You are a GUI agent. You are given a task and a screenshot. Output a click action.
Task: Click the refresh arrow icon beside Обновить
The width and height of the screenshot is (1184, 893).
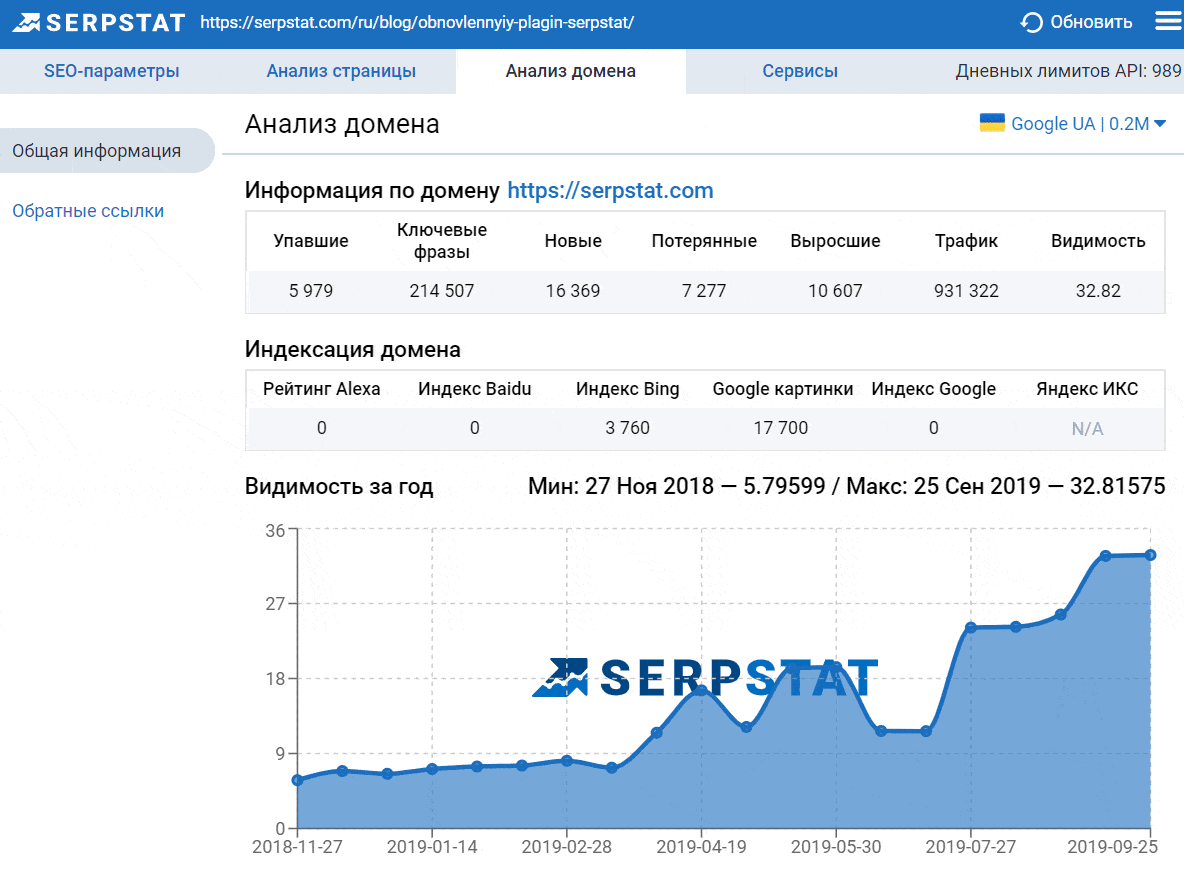(1031, 23)
